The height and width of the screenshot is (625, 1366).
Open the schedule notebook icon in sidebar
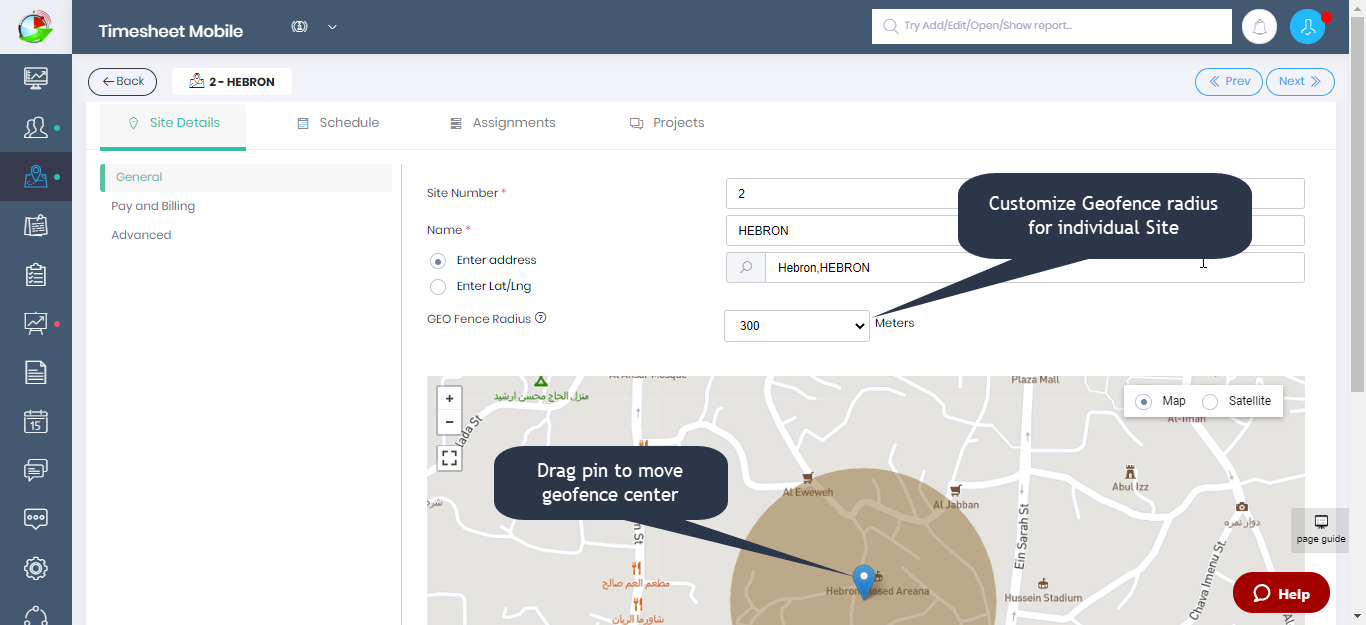[36, 225]
